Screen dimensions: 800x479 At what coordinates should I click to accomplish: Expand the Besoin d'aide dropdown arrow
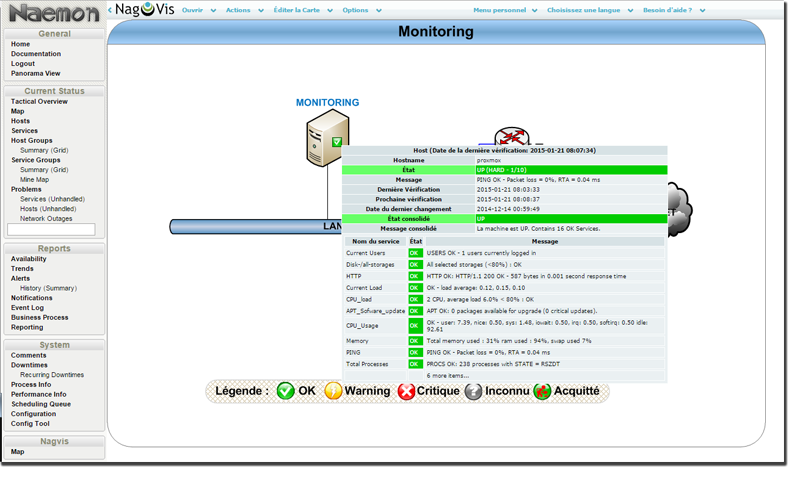[703, 10]
